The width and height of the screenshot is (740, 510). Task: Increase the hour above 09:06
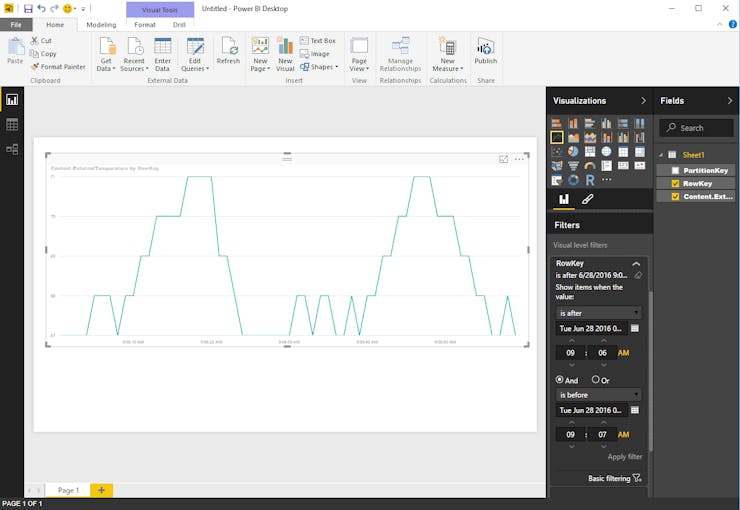[x=572, y=340]
